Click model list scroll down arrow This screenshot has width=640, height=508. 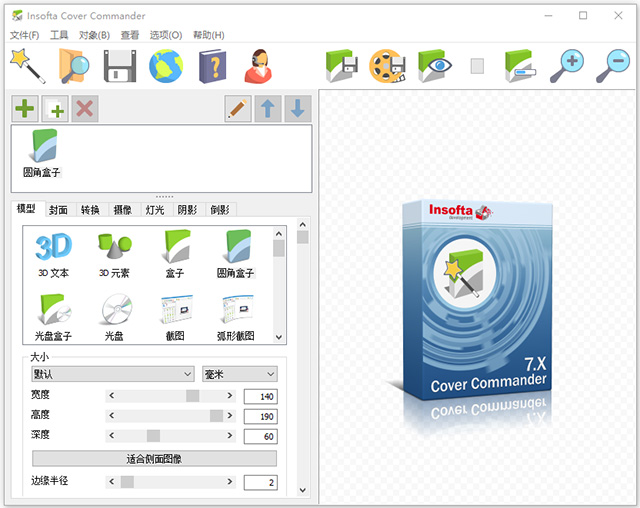279,337
